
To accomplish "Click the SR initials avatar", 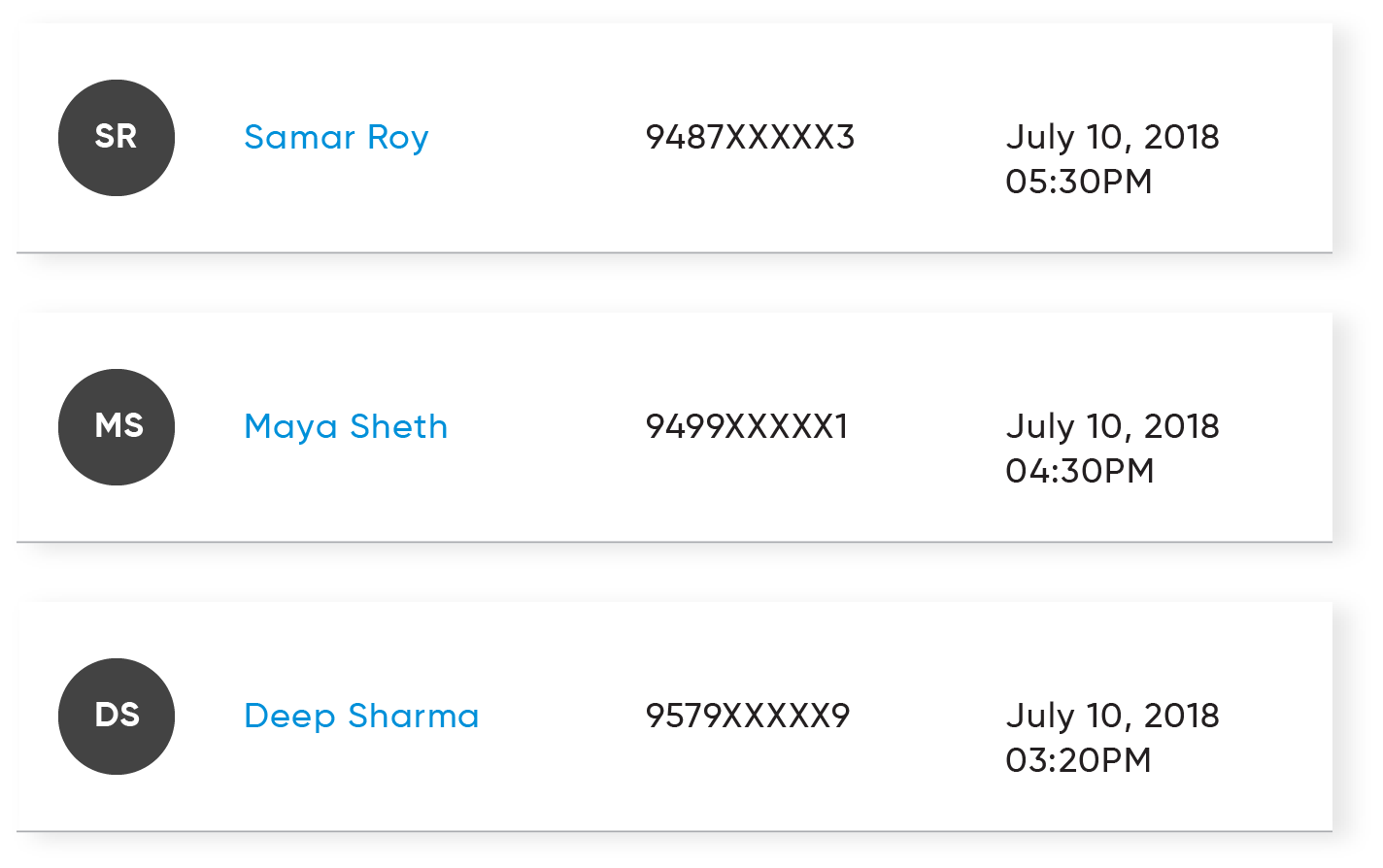I will tap(117, 138).
